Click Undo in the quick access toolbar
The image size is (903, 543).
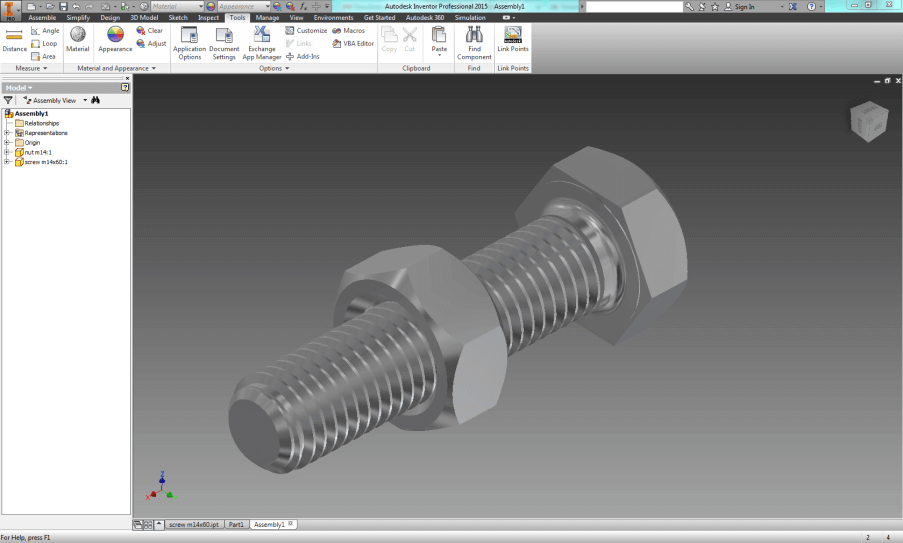(x=76, y=6)
